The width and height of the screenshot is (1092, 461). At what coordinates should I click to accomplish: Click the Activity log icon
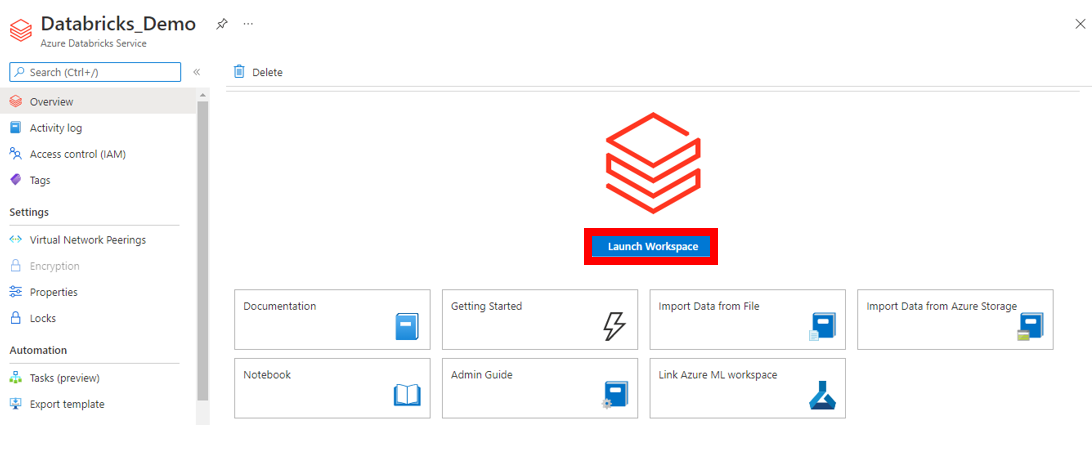pos(15,128)
